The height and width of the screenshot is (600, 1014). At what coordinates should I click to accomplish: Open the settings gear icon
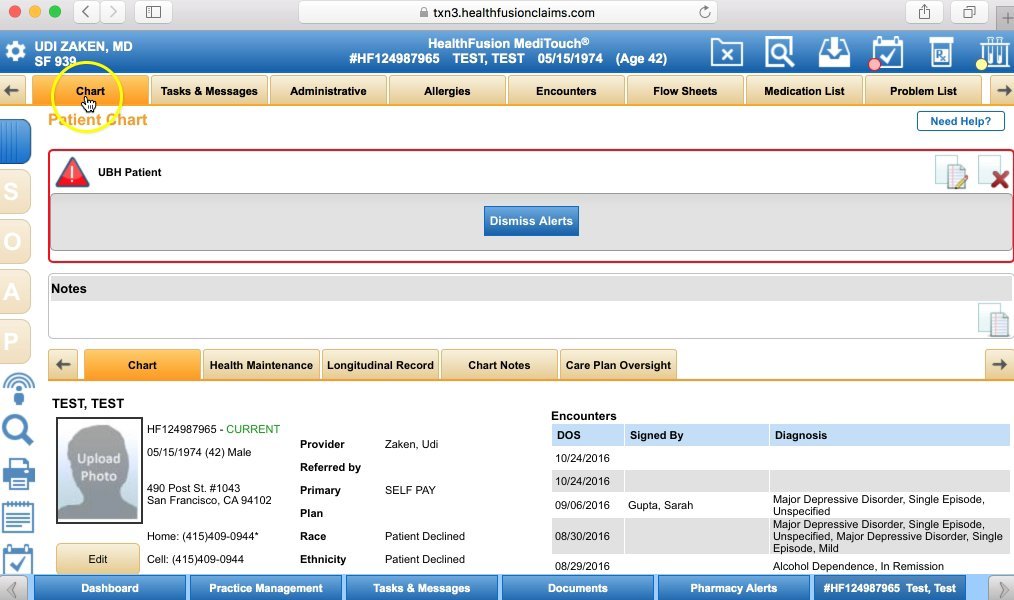15,51
